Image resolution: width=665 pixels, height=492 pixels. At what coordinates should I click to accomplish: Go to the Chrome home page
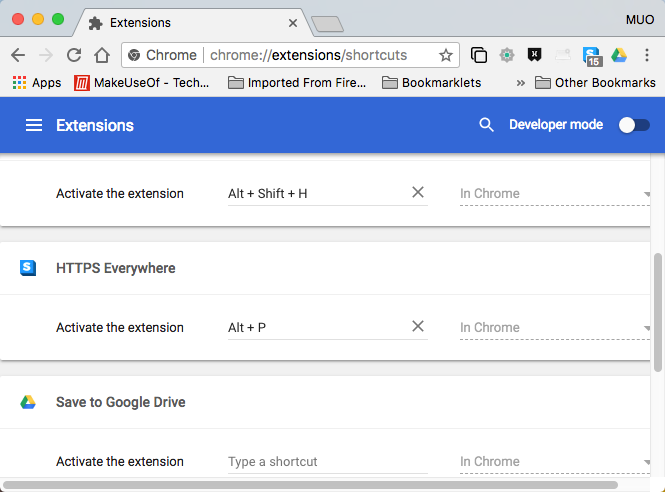[101, 55]
